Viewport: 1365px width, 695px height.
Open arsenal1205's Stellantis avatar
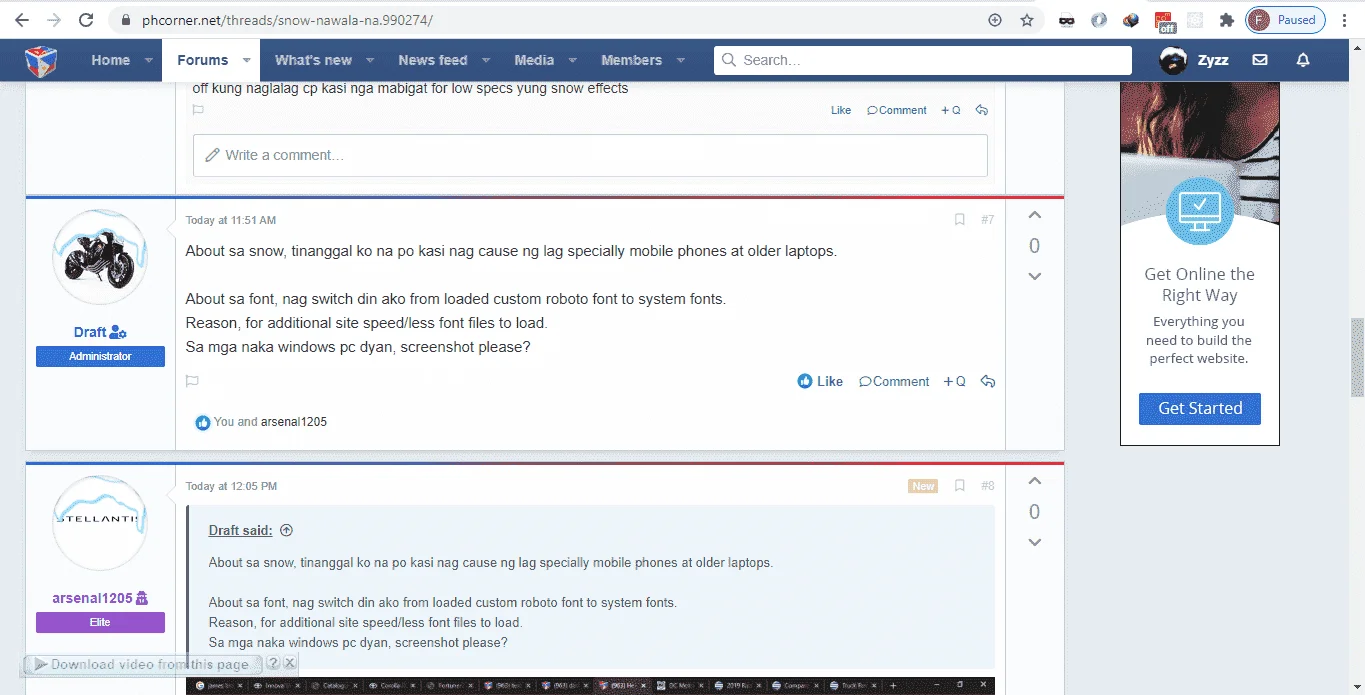(100, 523)
